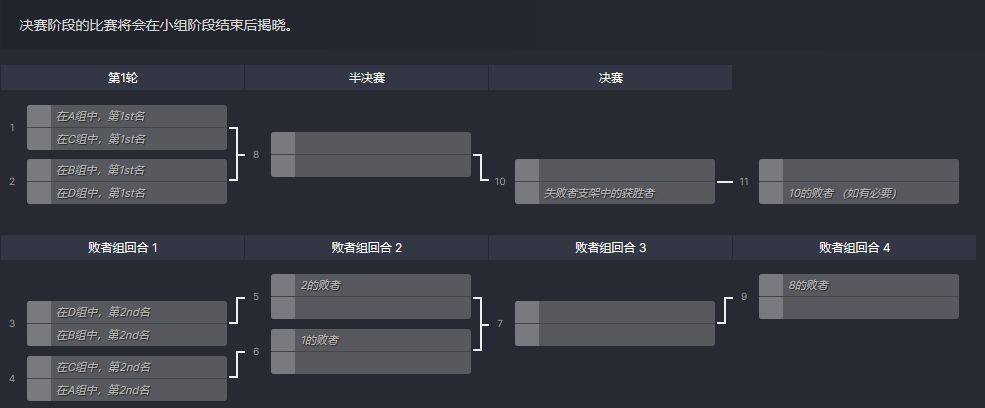Click the 决赛 round header

click(x=610, y=78)
